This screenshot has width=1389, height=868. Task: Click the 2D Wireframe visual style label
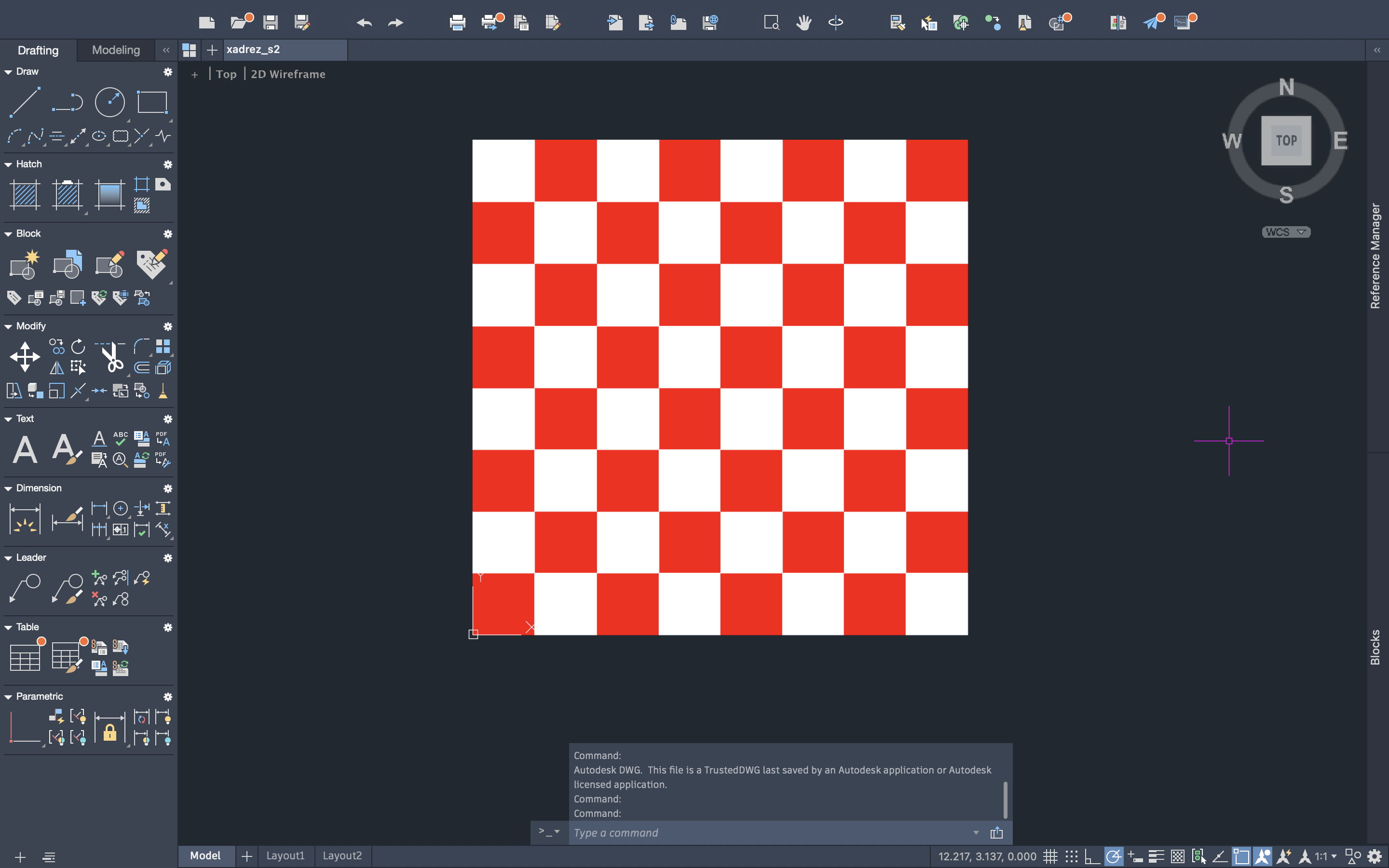(x=287, y=74)
